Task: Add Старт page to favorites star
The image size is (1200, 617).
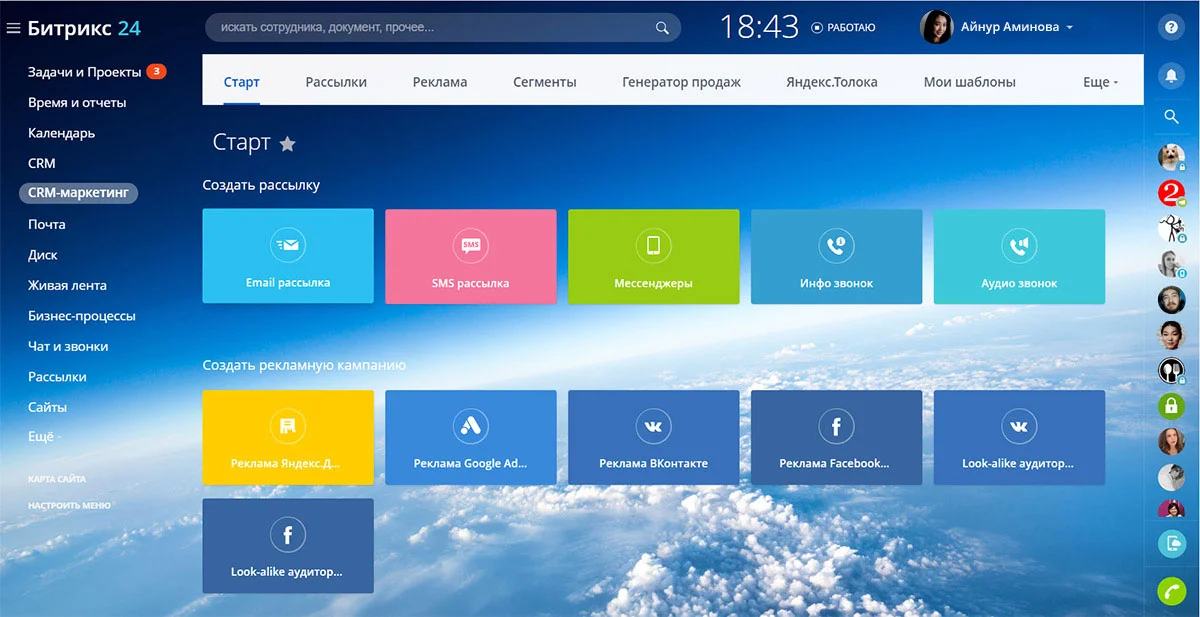Action: [287, 144]
